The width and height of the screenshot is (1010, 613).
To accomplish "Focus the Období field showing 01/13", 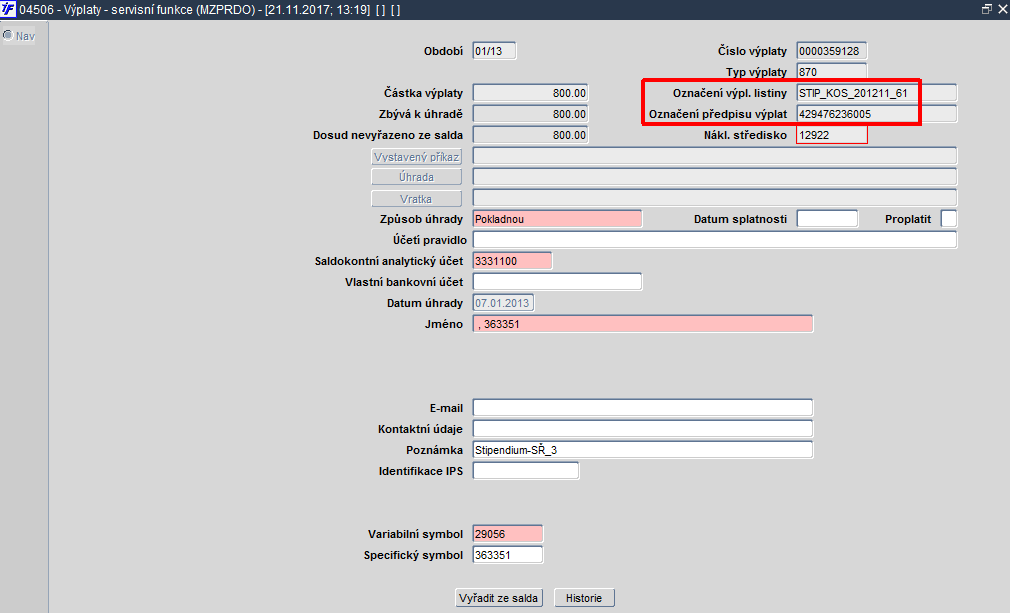I will [x=495, y=51].
